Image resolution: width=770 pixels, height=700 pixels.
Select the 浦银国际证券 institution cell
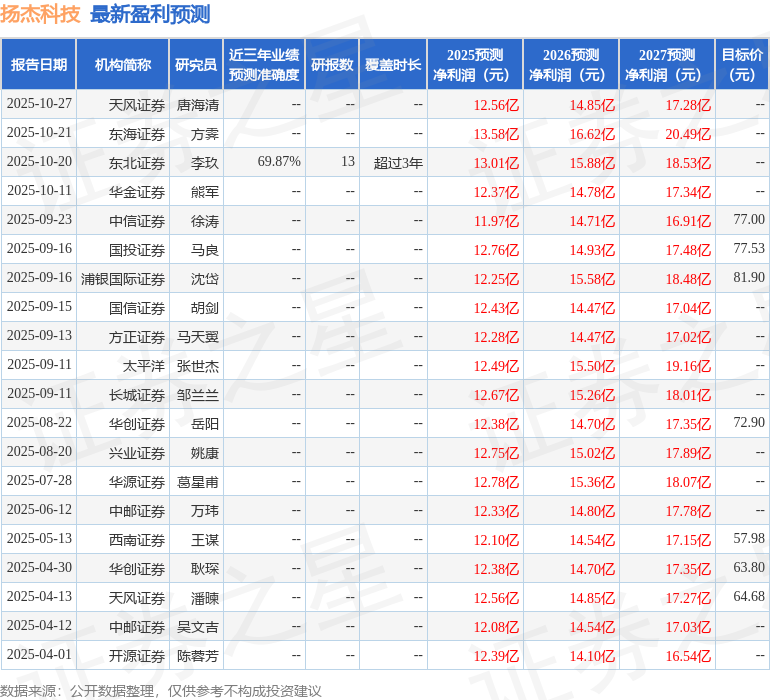click(x=123, y=279)
